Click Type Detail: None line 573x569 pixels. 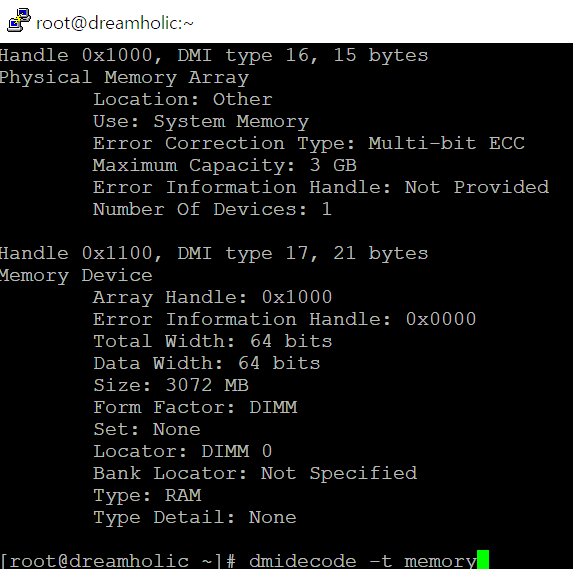point(195,518)
